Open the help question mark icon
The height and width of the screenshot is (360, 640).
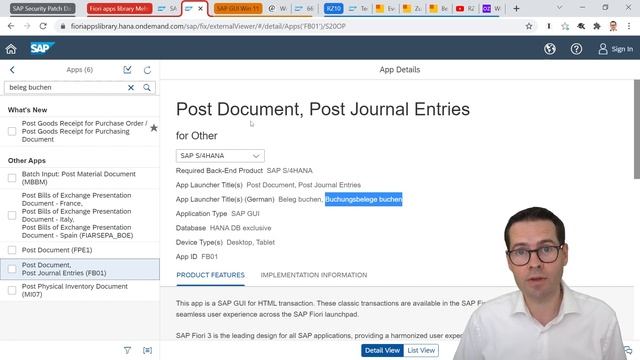click(x=576, y=49)
